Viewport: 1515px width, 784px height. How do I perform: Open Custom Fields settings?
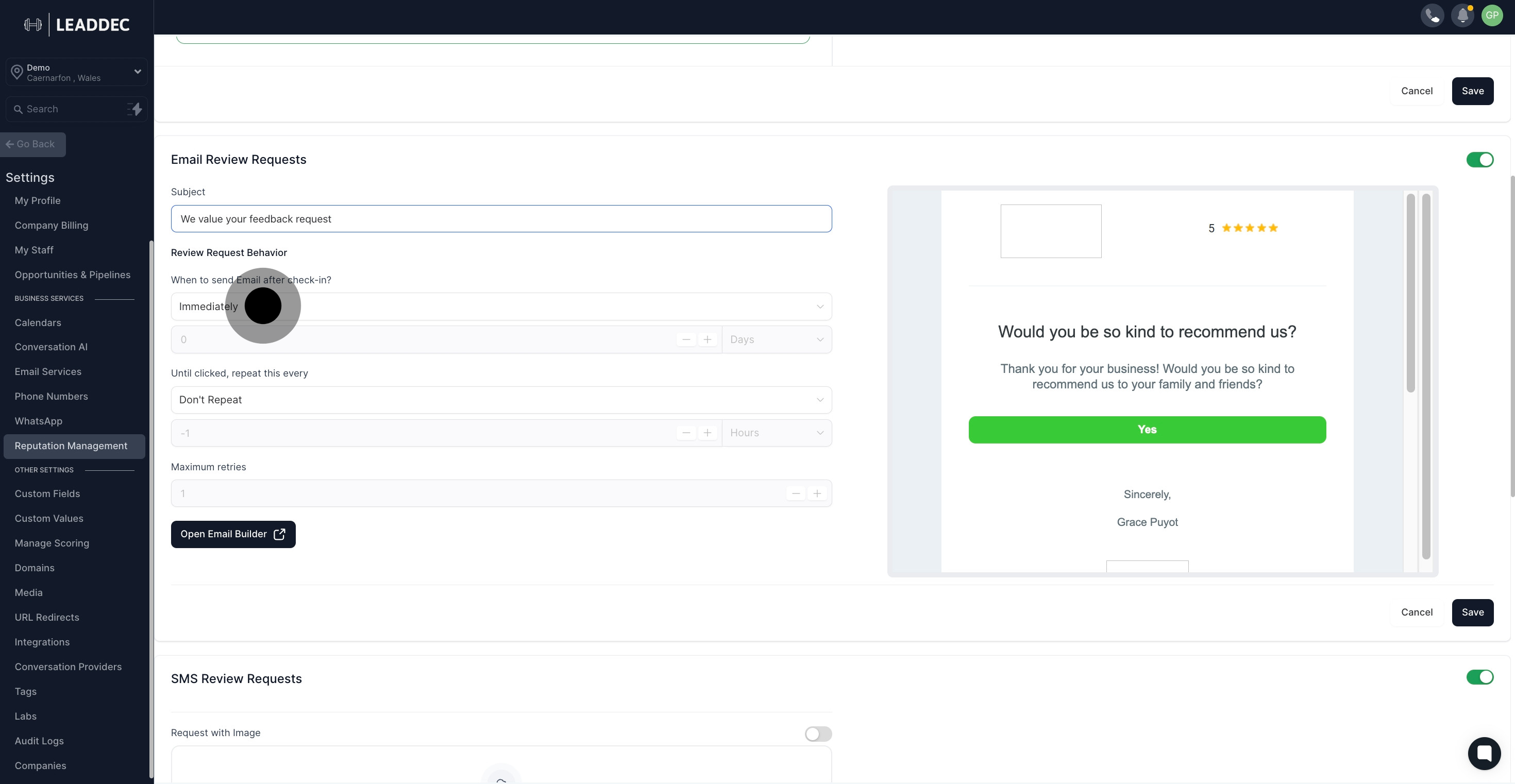point(47,495)
